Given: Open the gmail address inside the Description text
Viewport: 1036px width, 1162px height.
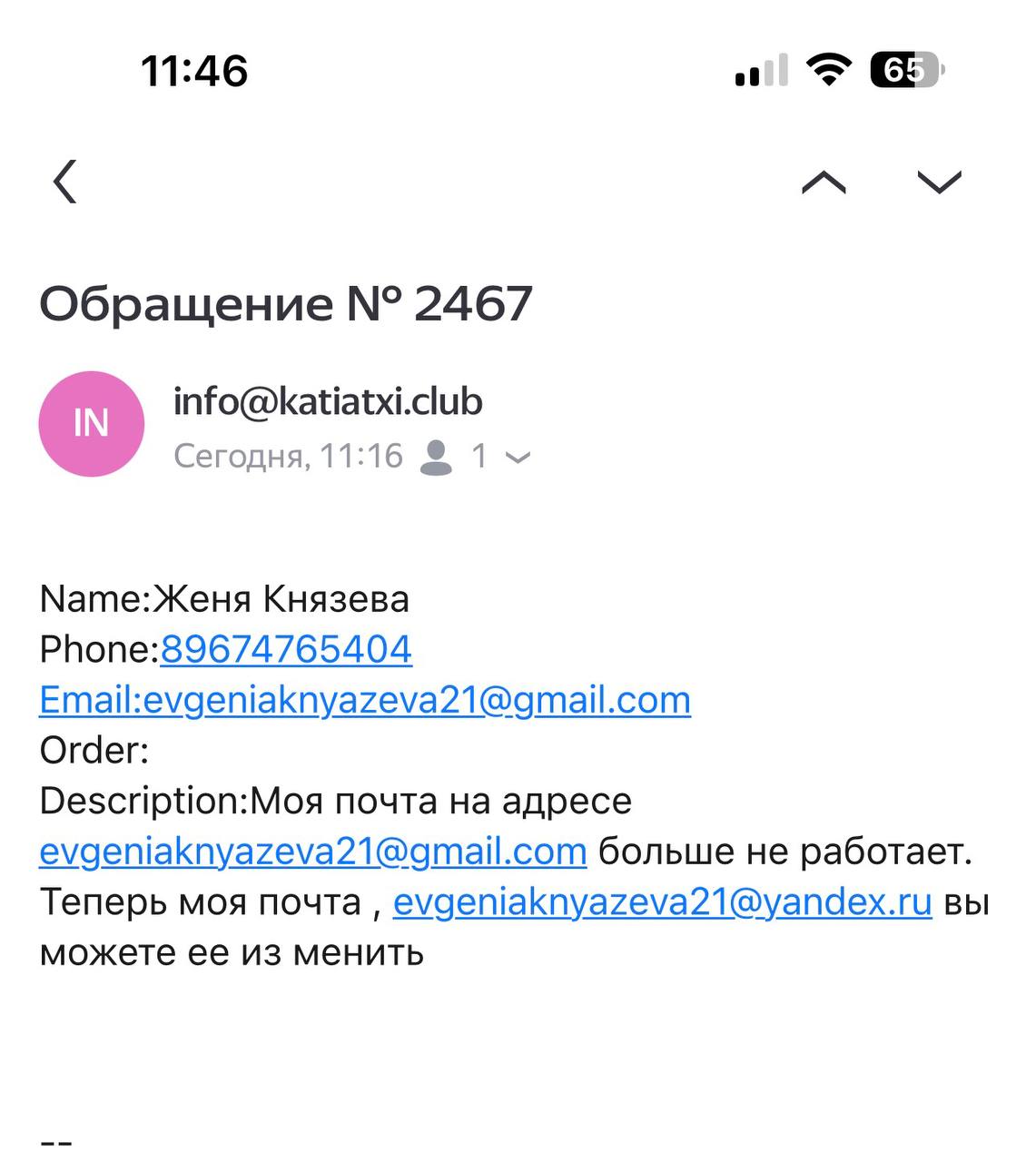Looking at the screenshot, I should pos(313,852).
